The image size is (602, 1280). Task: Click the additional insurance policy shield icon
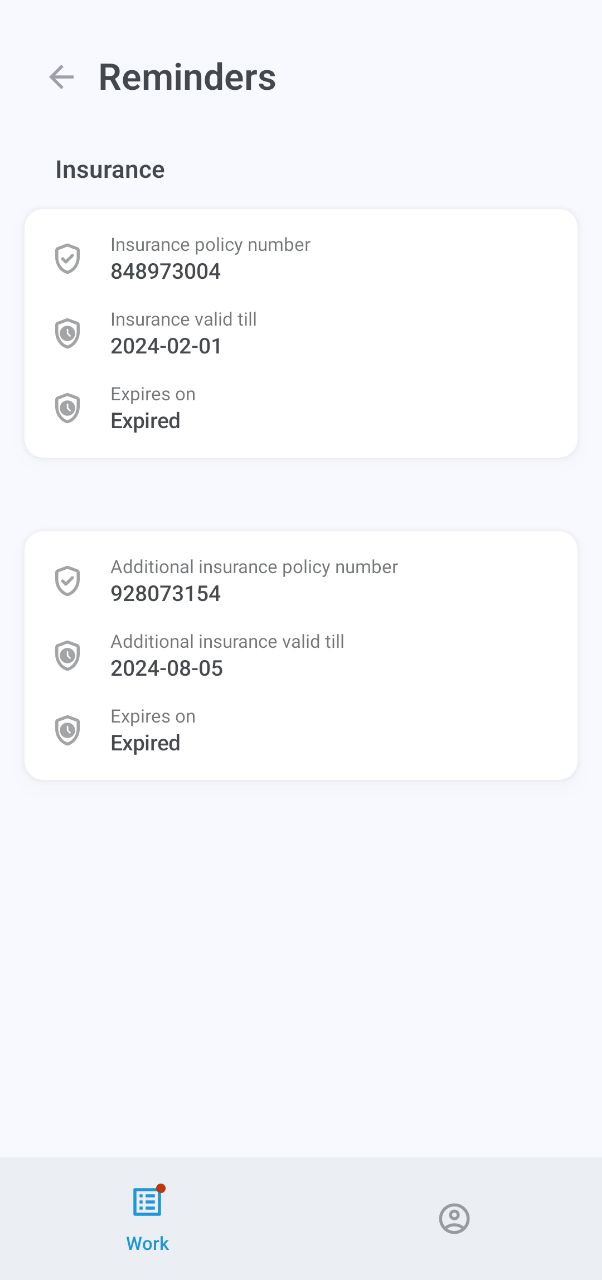coord(67,581)
